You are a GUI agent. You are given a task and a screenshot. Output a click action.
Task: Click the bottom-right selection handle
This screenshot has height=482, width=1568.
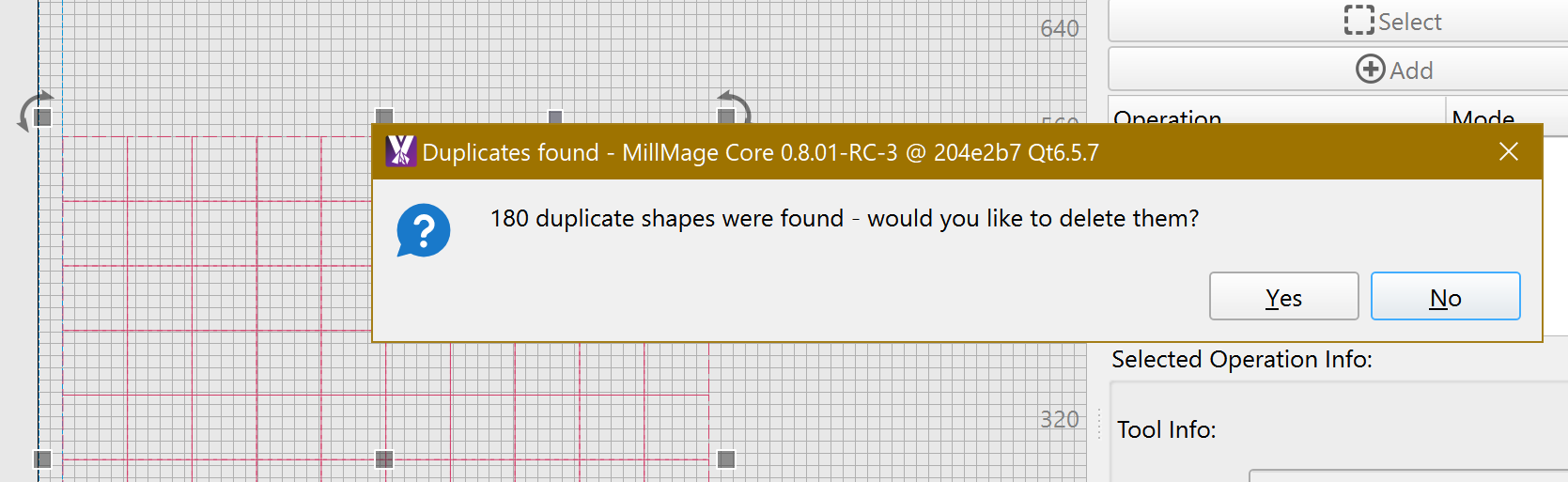(x=726, y=459)
